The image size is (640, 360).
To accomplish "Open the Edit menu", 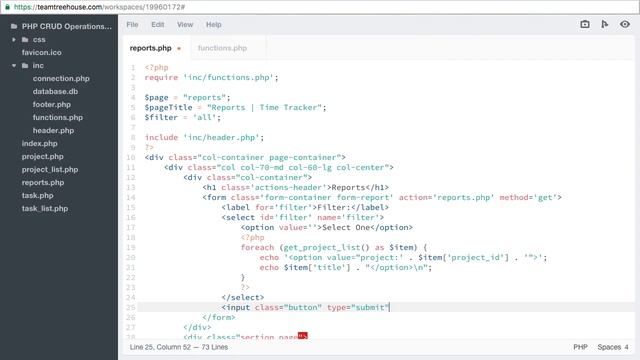I will [x=158, y=25].
